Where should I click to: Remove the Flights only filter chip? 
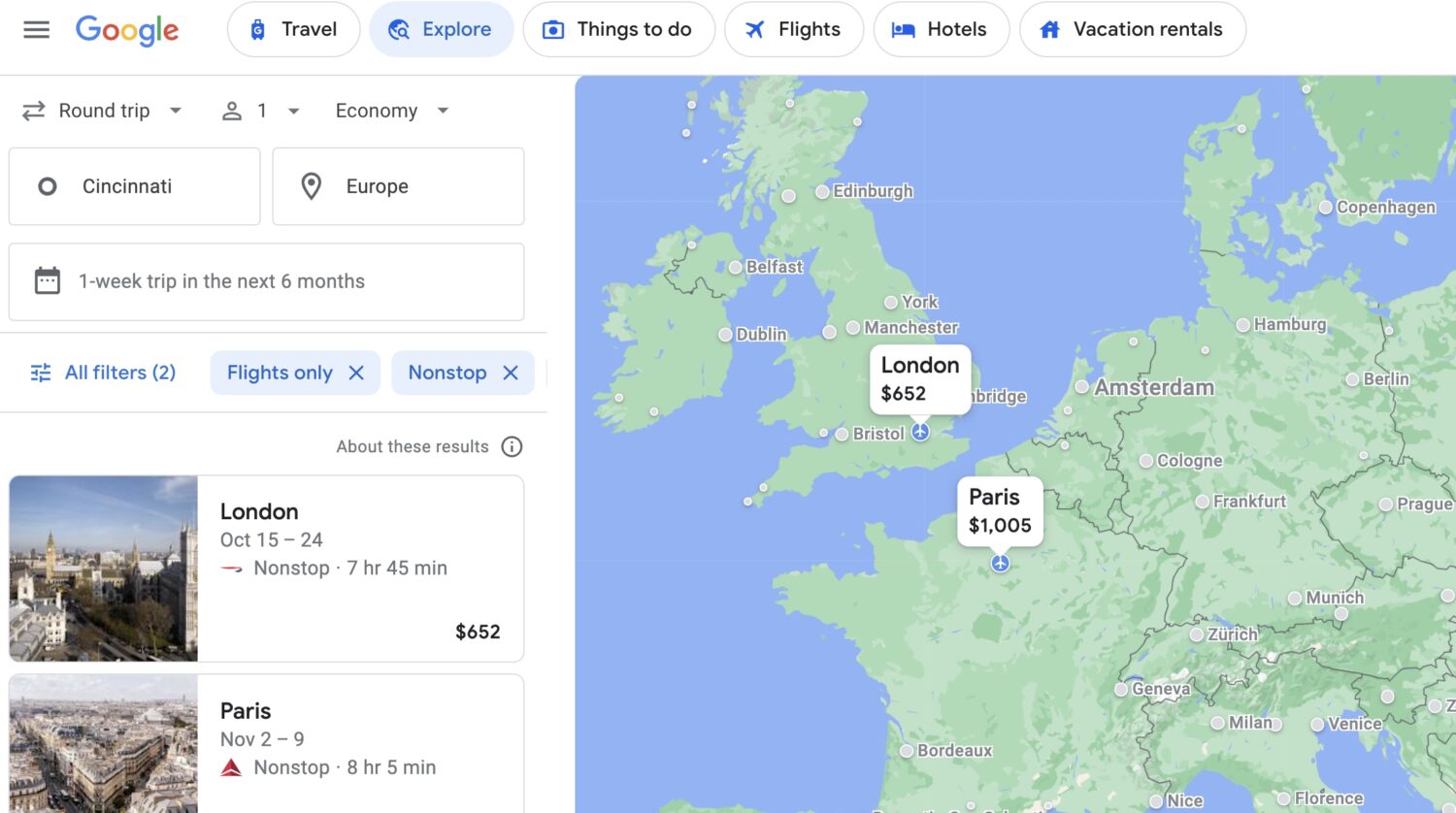click(x=357, y=372)
